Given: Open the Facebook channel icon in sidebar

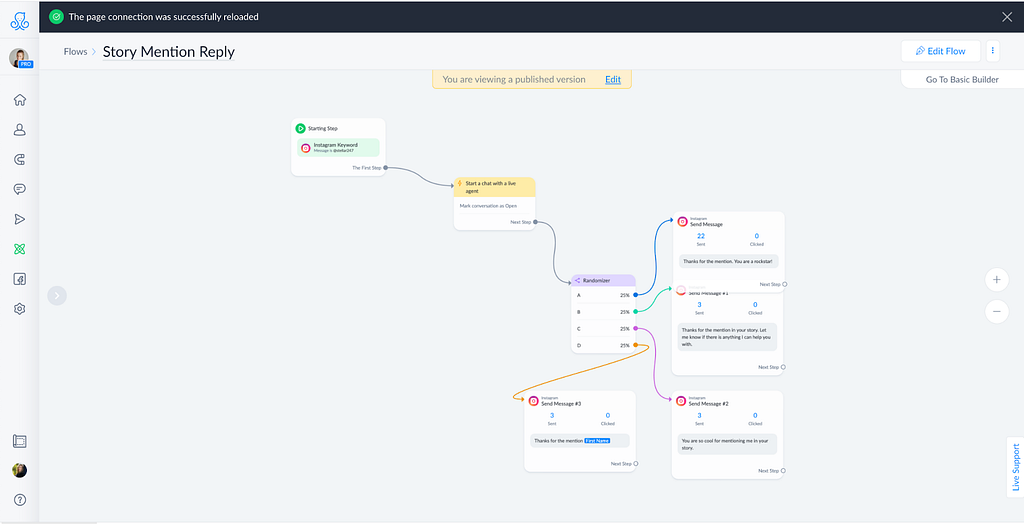Looking at the screenshot, I should point(20,279).
